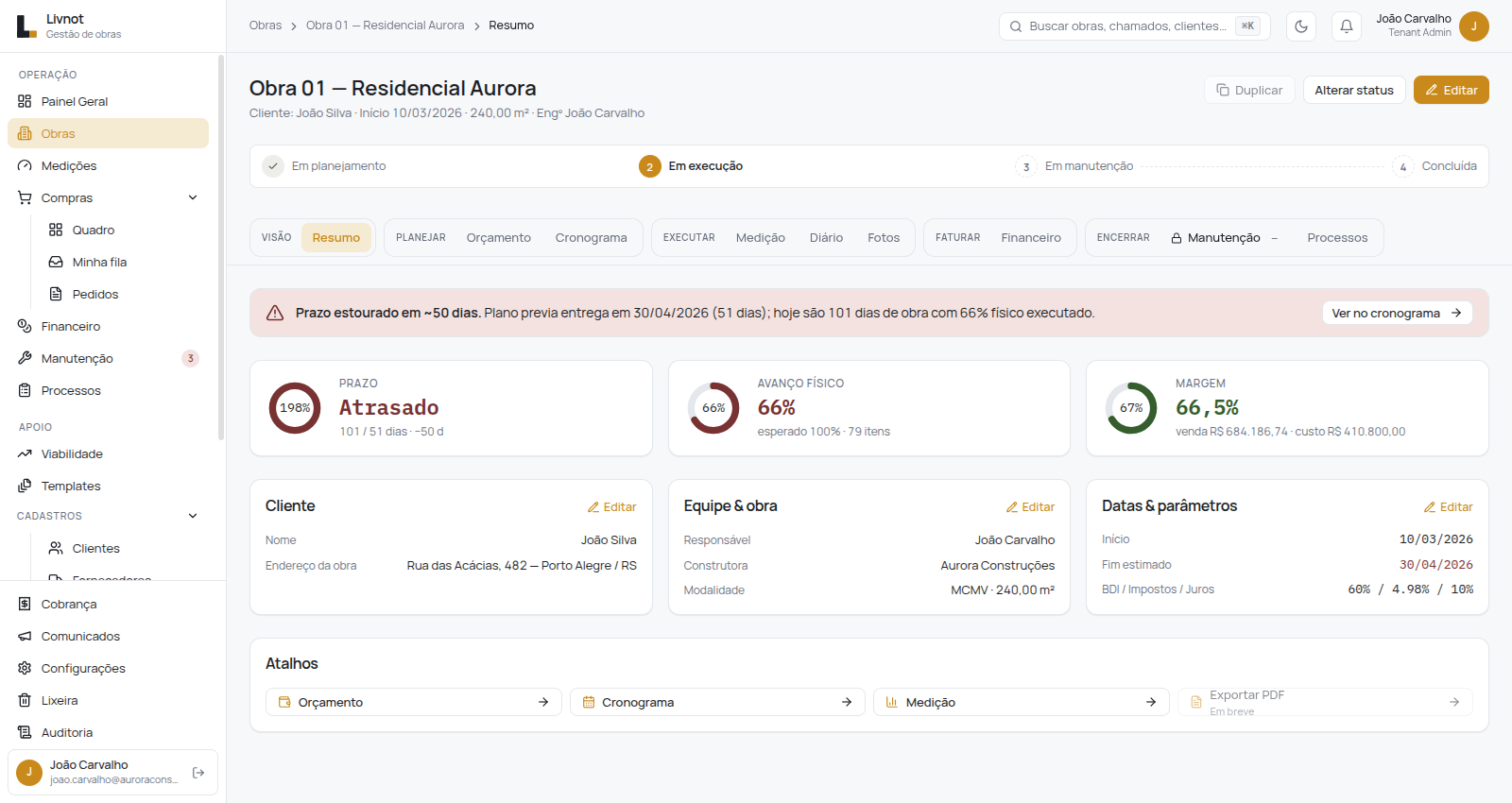The height and width of the screenshot is (803, 1512).
Task: Open Templates in the sidebar
Action: (x=108, y=486)
